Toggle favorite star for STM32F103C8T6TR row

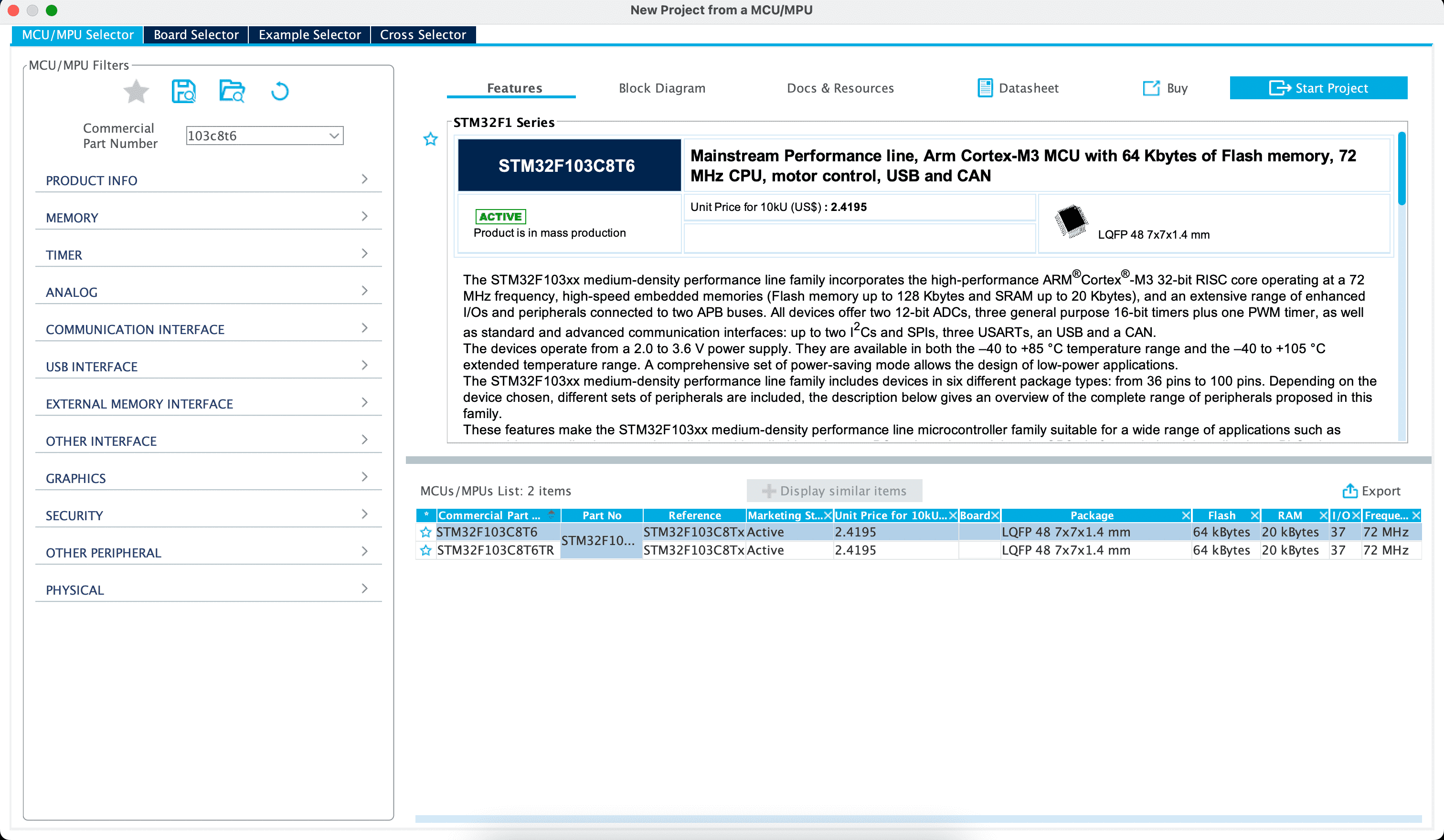pyautogui.click(x=426, y=550)
